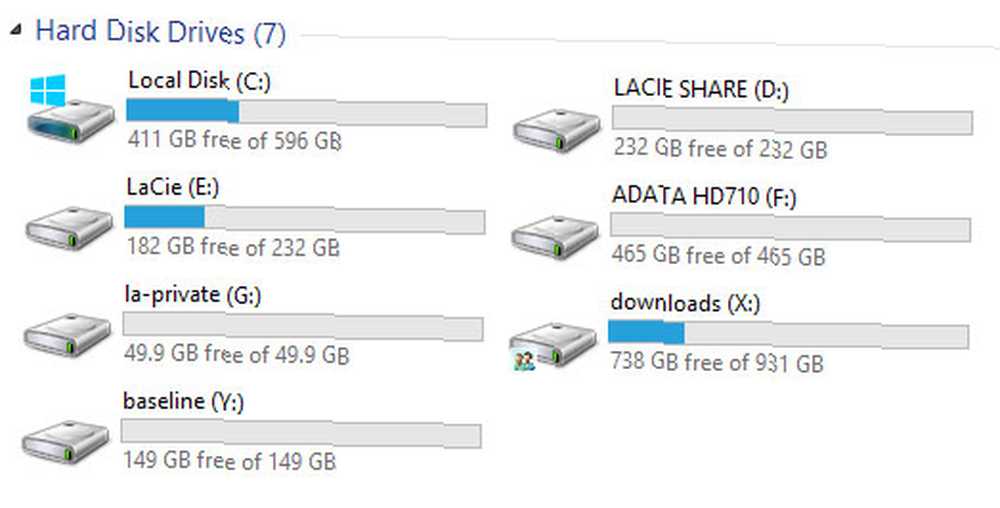Click the C: drive usage bar
The width and height of the screenshot is (1000, 508).
[307, 112]
